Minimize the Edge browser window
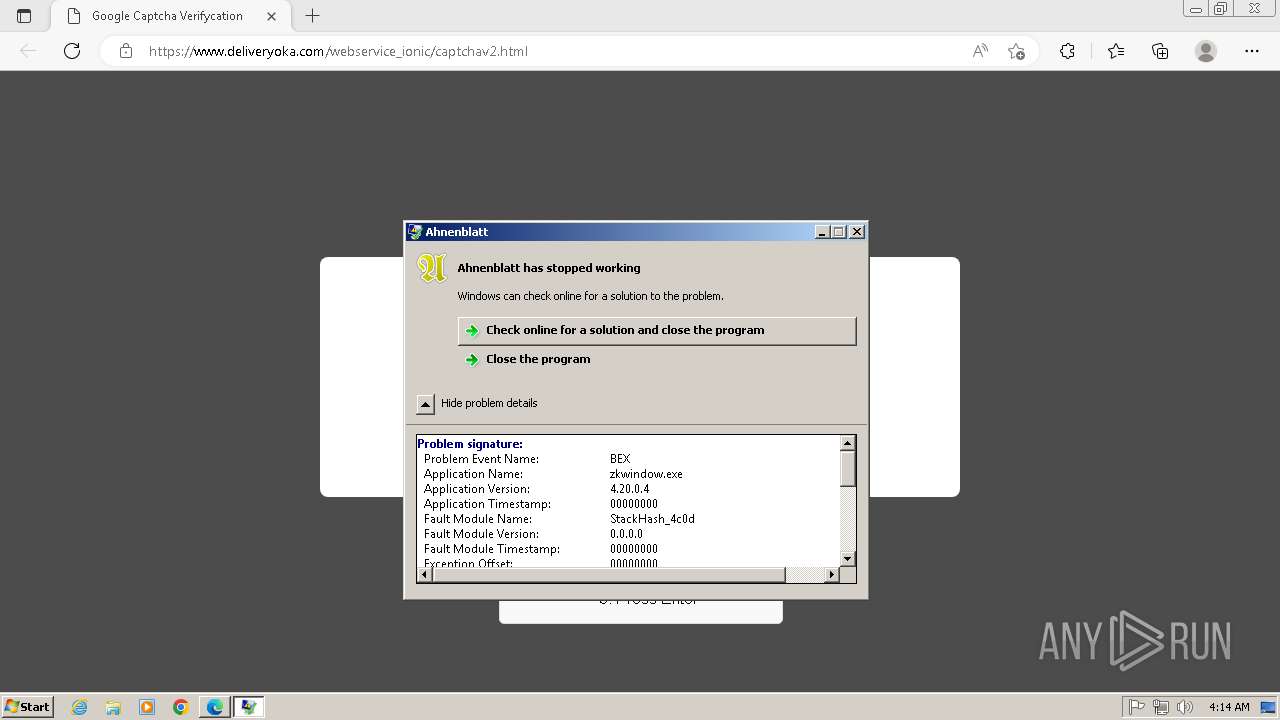Image resolution: width=1280 pixels, height=720 pixels. click(x=1194, y=9)
